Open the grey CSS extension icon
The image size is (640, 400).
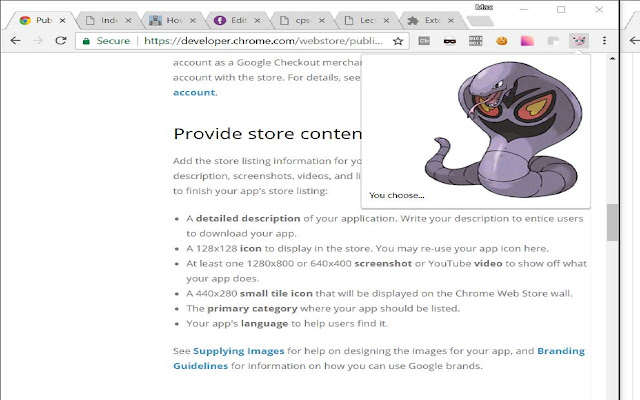click(424, 40)
